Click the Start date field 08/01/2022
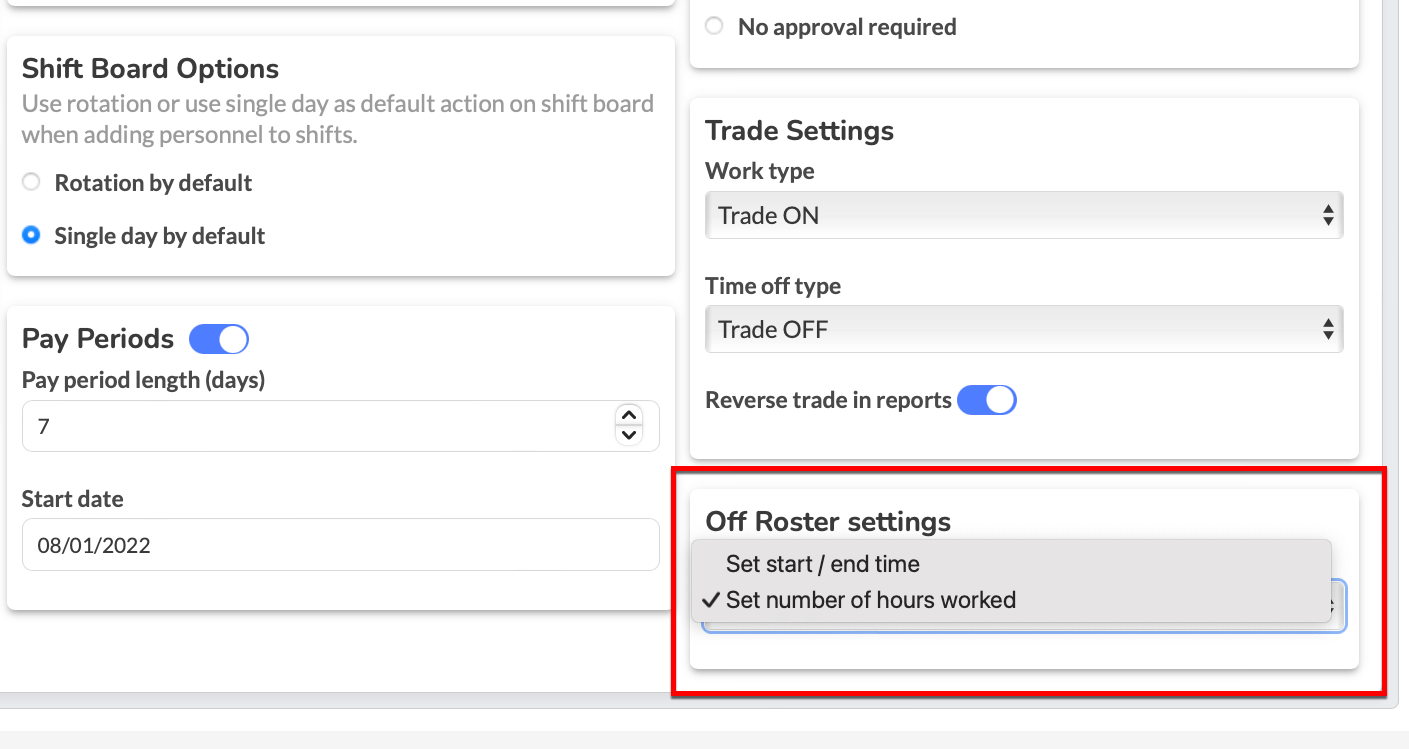The image size is (1409, 749). [x=341, y=545]
